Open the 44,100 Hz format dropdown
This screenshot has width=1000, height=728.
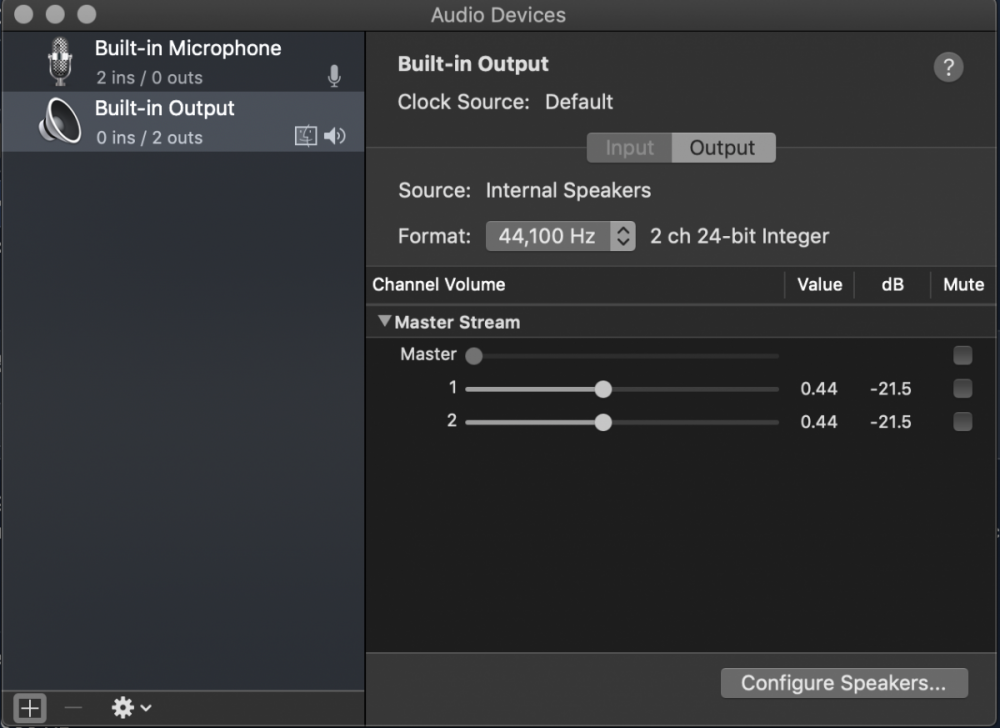[x=561, y=237]
